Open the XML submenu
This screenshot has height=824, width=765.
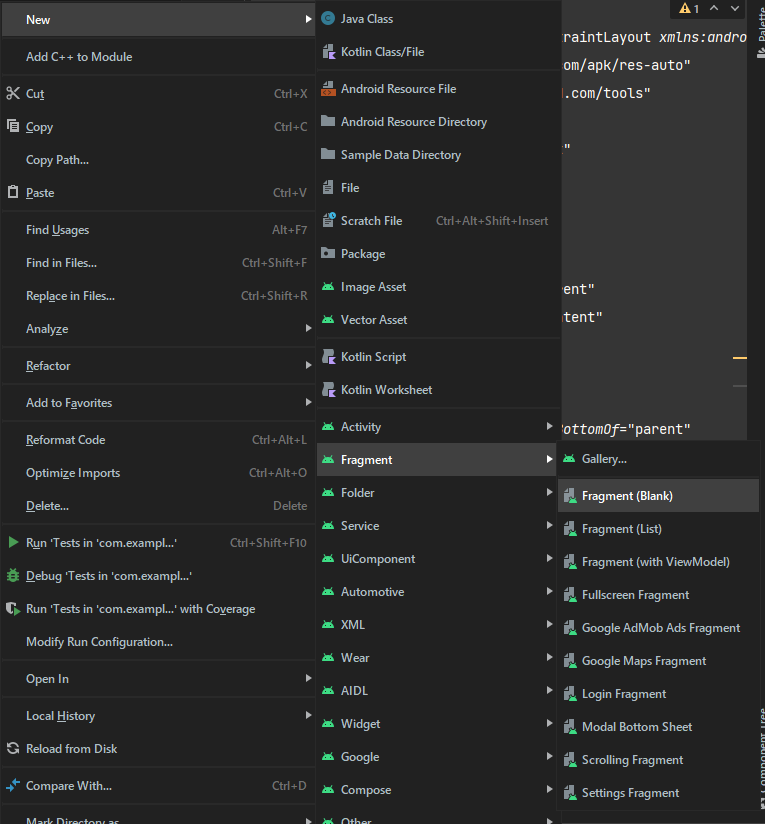(437, 625)
